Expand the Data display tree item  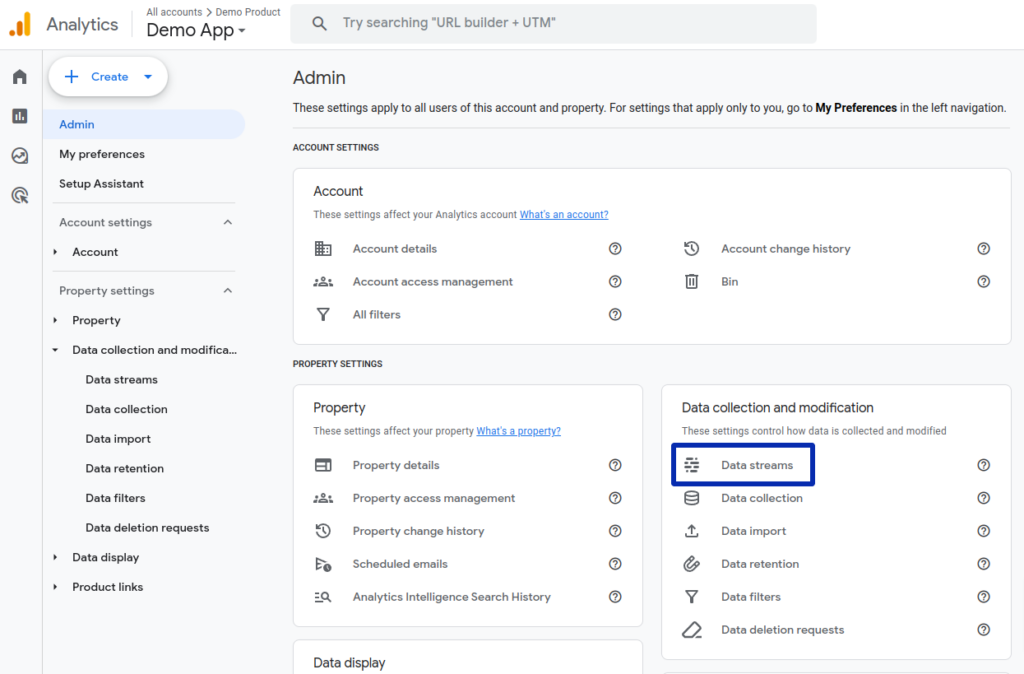[x=56, y=558]
